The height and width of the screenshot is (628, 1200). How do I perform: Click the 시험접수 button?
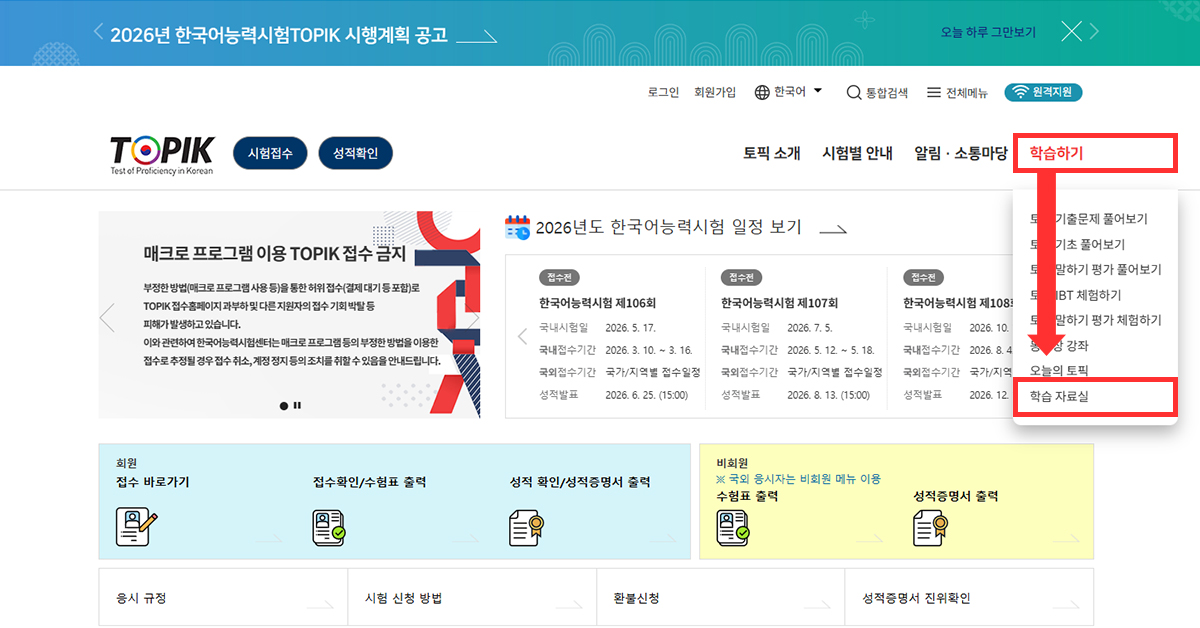[x=269, y=153]
